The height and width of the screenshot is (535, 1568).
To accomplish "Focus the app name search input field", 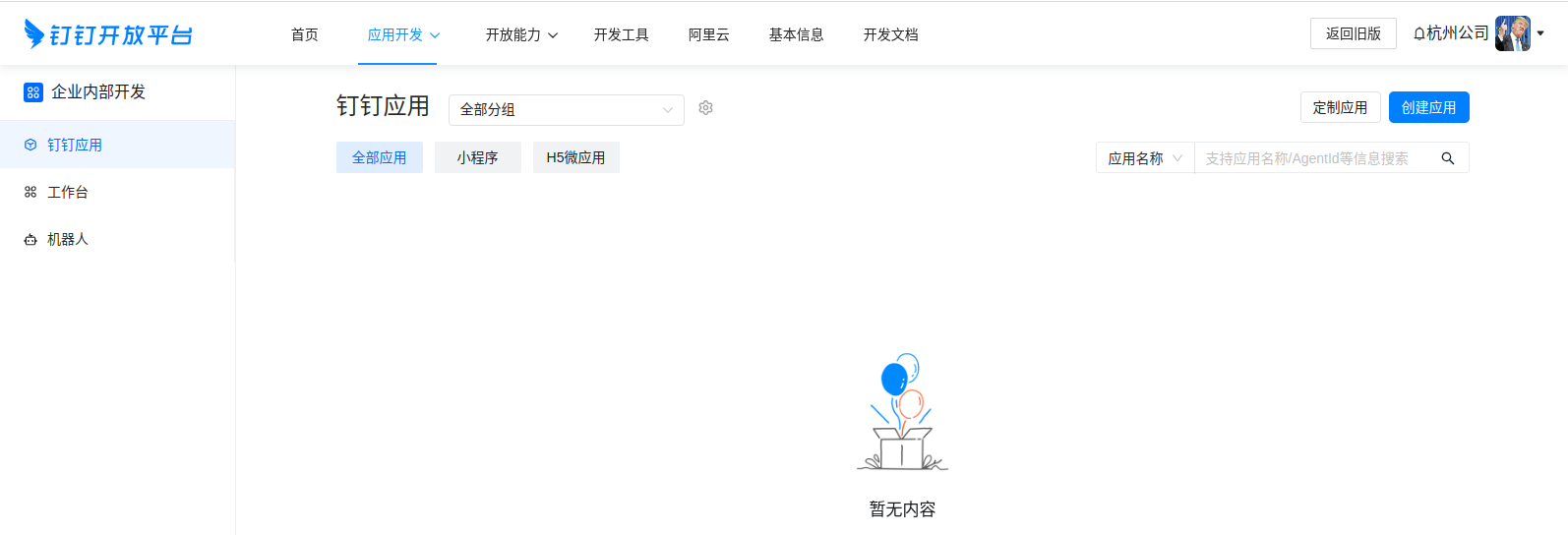I will (x=1313, y=158).
